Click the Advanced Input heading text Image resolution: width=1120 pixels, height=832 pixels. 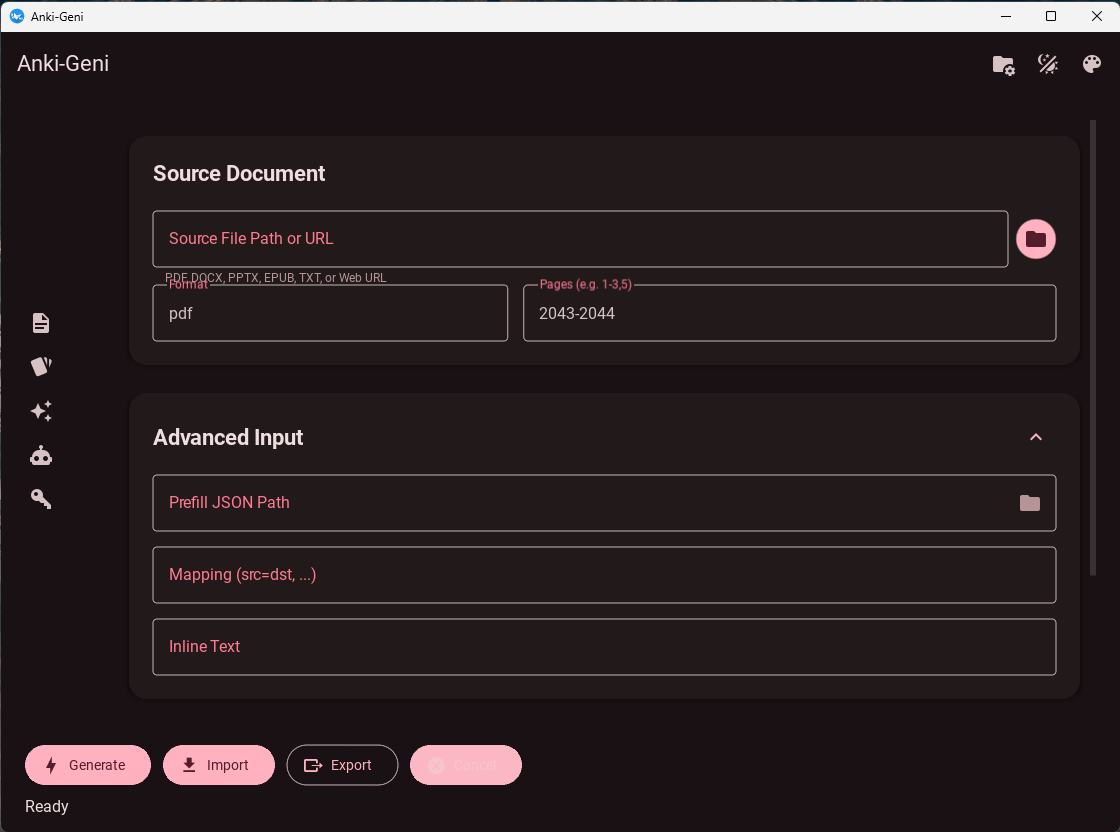pos(228,437)
